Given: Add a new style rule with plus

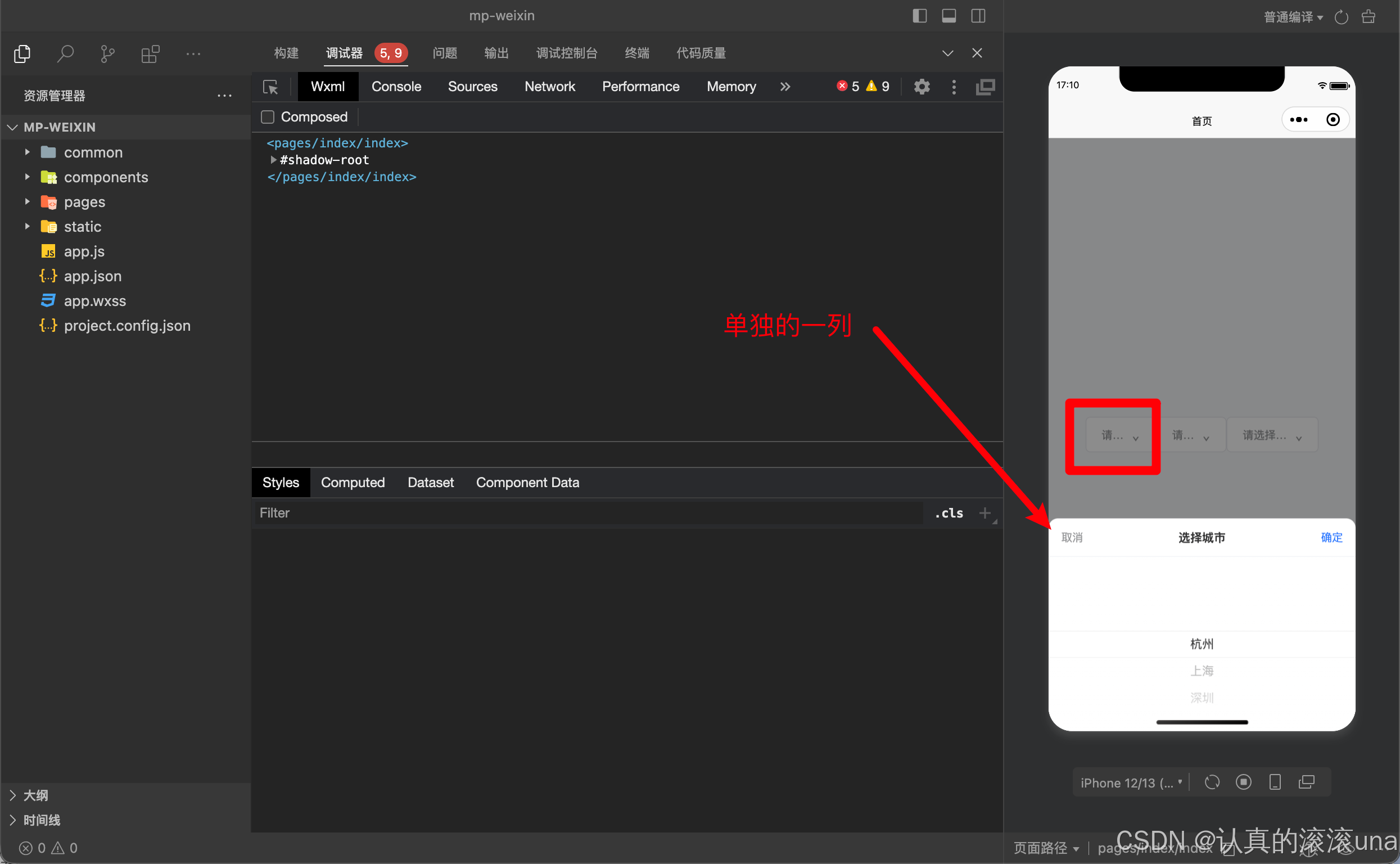Looking at the screenshot, I should [x=984, y=513].
